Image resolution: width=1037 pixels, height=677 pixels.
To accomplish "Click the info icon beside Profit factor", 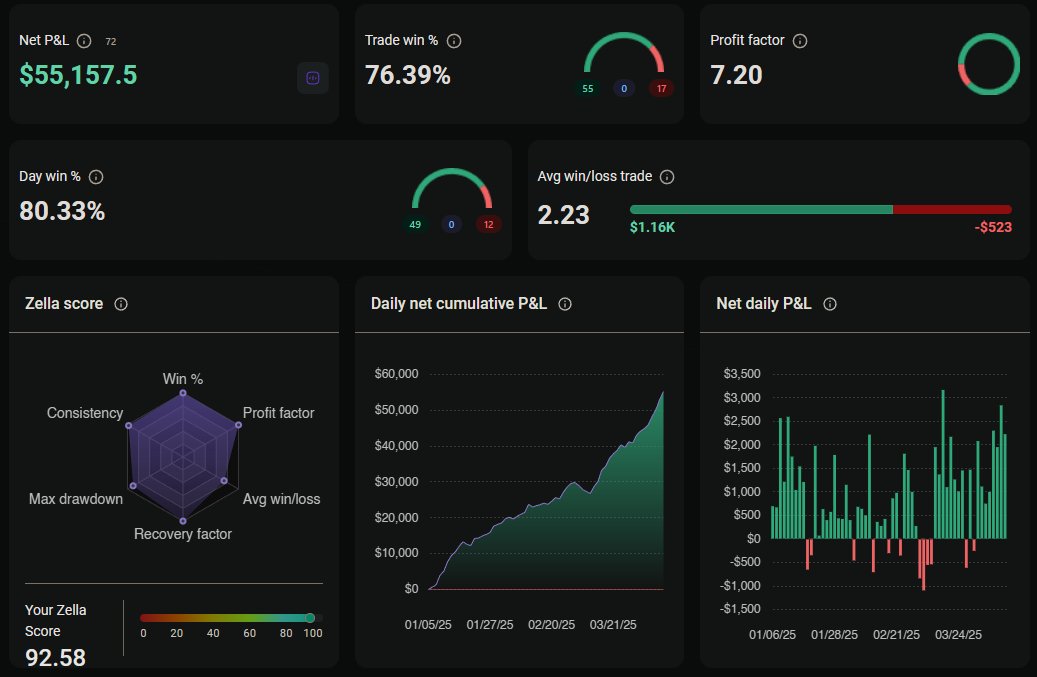I will 800,41.
